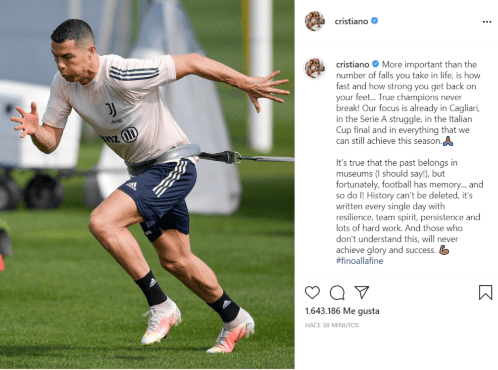Click the verified badge in the post header

tap(374, 21)
